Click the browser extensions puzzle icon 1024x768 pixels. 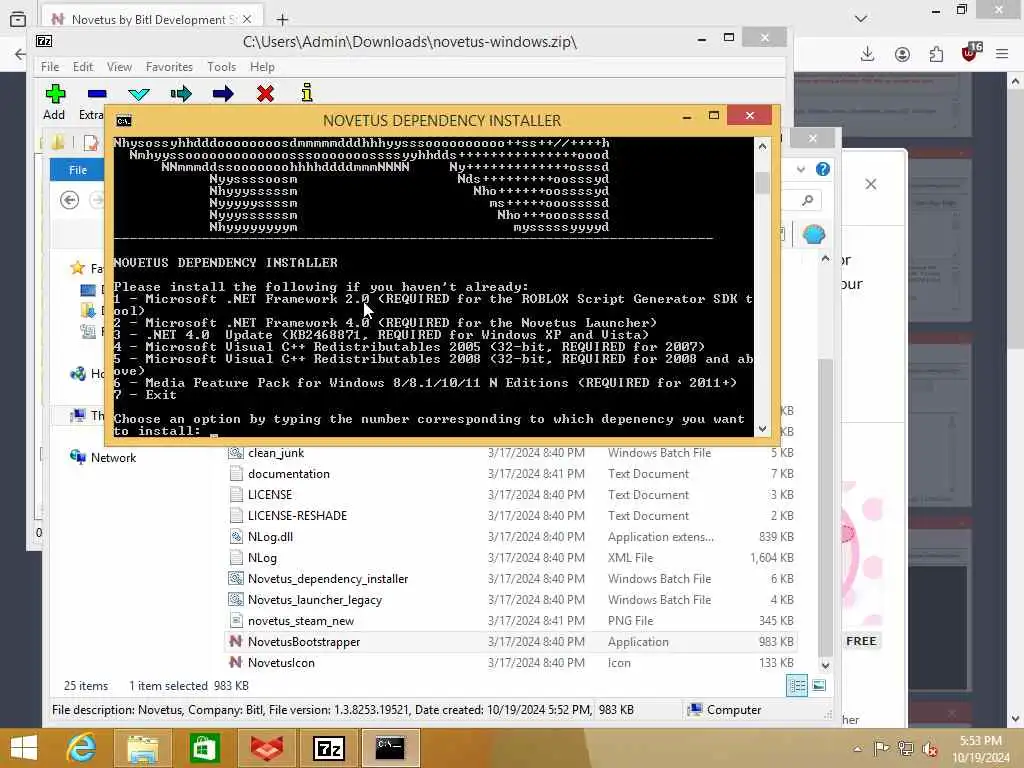click(x=936, y=54)
